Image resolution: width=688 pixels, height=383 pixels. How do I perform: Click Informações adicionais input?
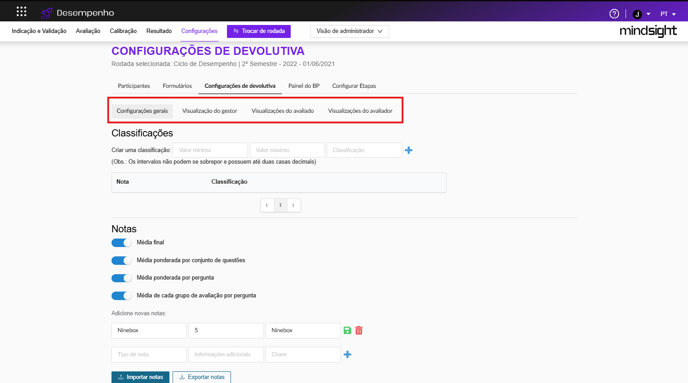pos(226,354)
